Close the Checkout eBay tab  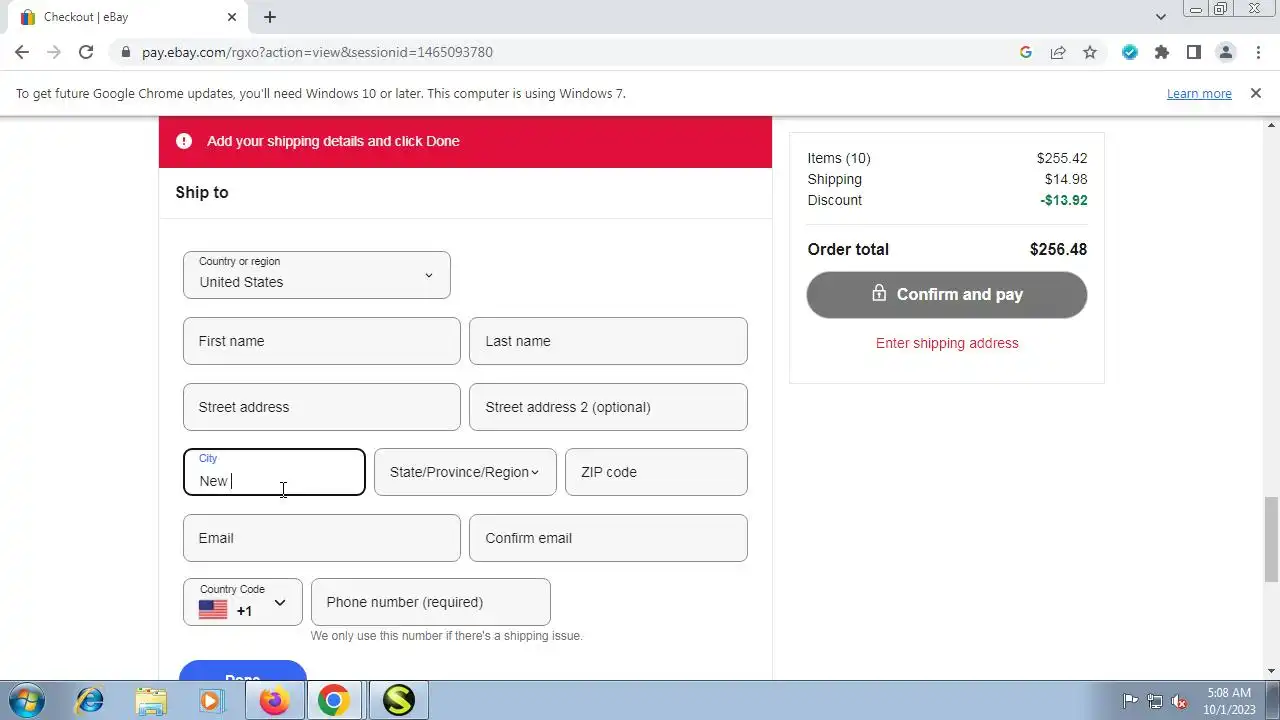(232, 17)
